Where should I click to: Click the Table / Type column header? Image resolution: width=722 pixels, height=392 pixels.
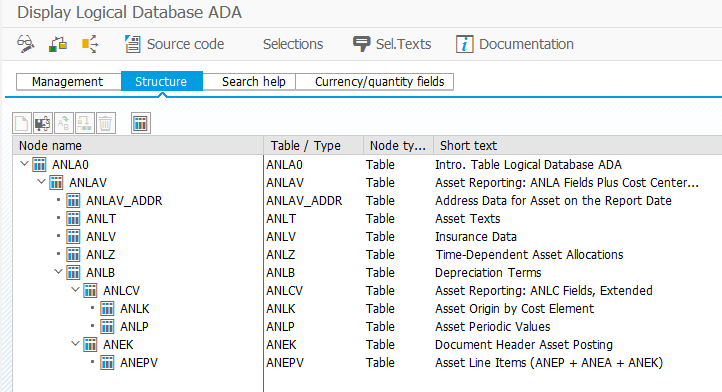coord(314,146)
